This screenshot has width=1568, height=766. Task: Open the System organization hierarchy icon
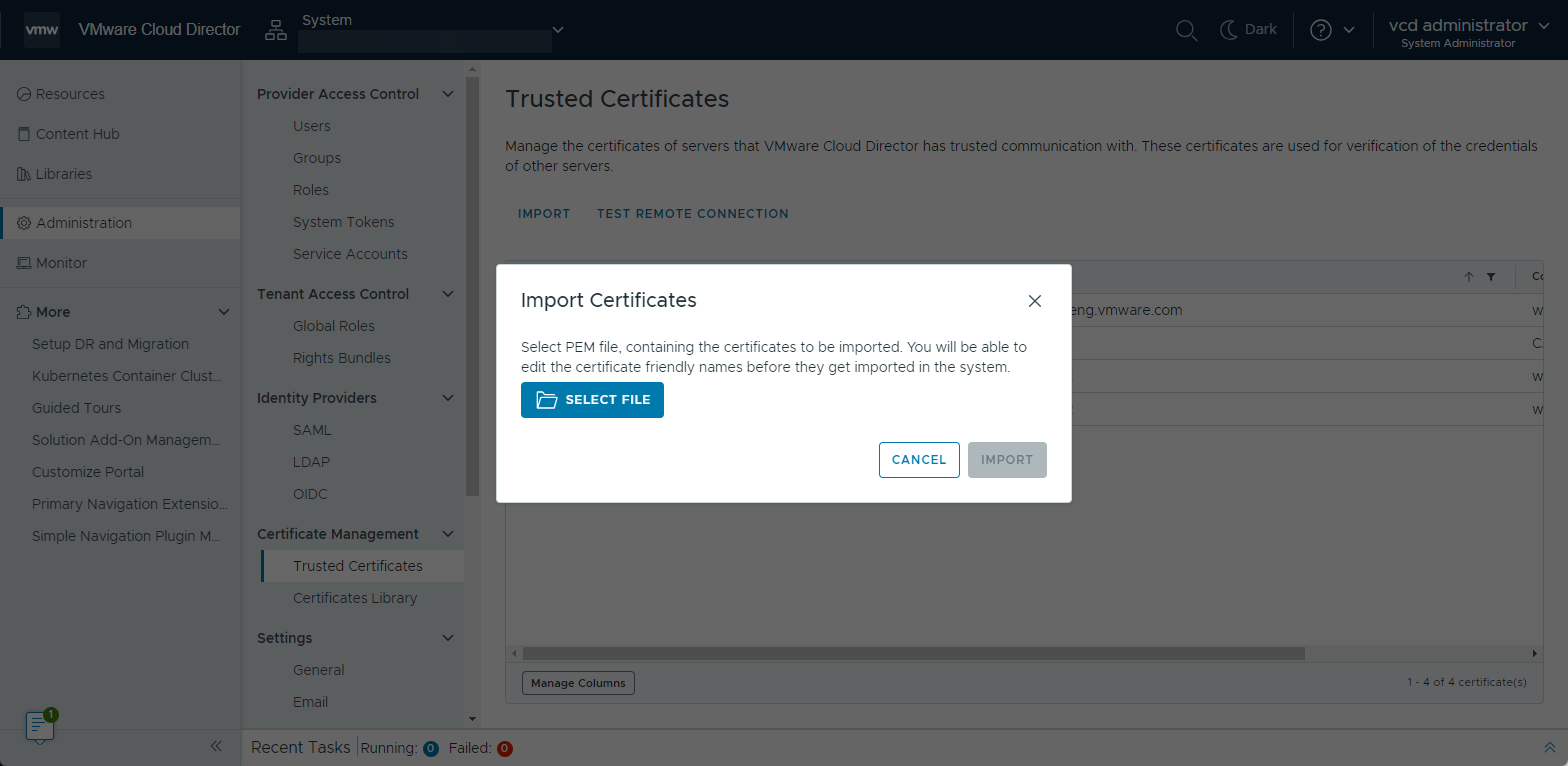(x=275, y=30)
